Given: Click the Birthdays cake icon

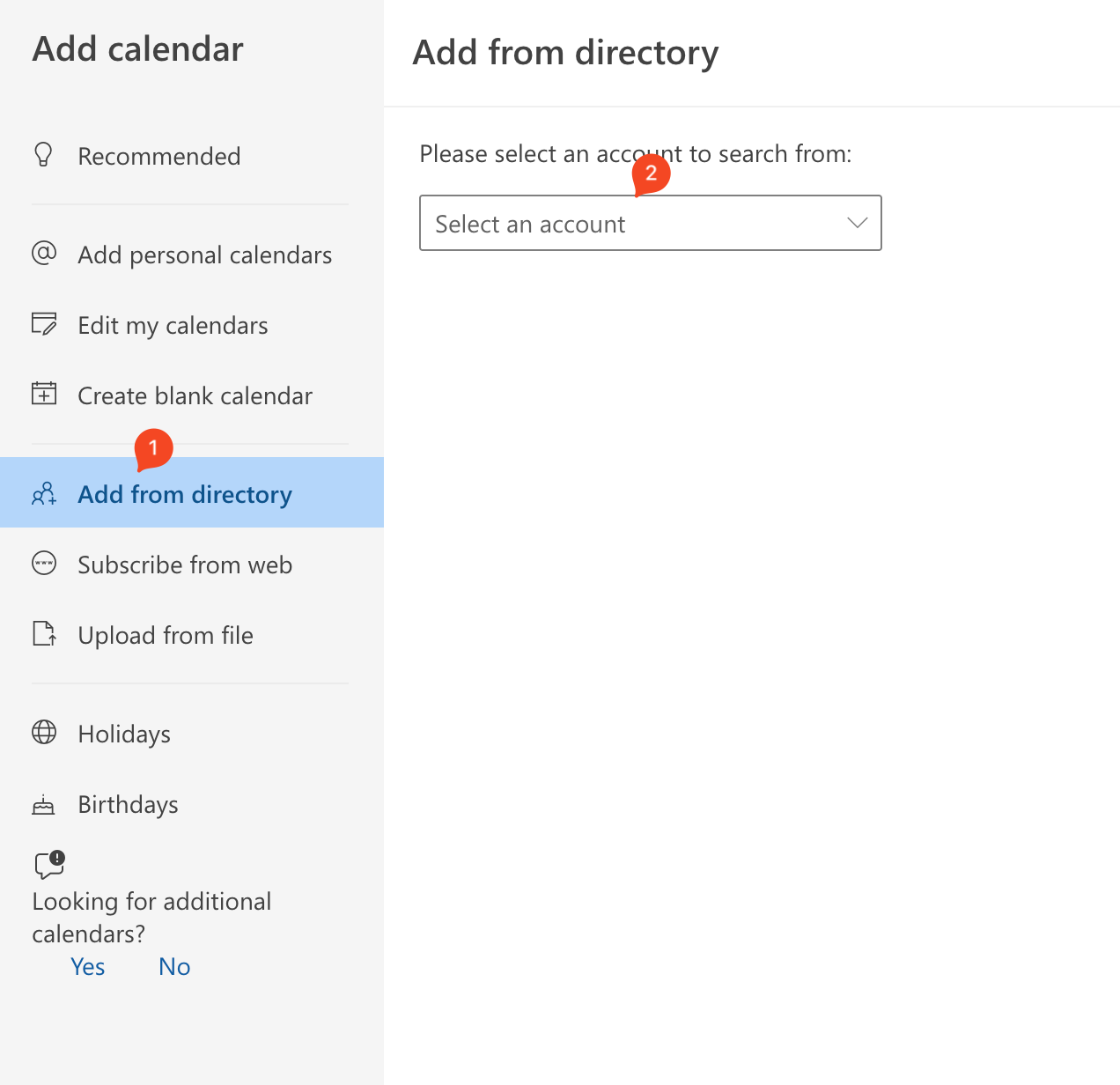Looking at the screenshot, I should pos(43,804).
